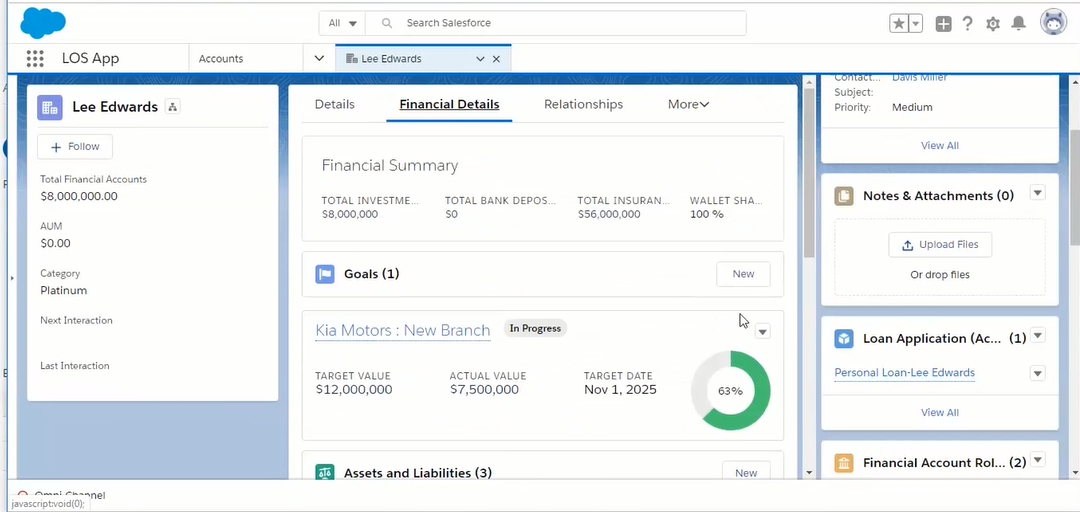The width and height of the screenshot is (1080, 512).
Task: Open the All search scope dropdown
Action: 342,23
